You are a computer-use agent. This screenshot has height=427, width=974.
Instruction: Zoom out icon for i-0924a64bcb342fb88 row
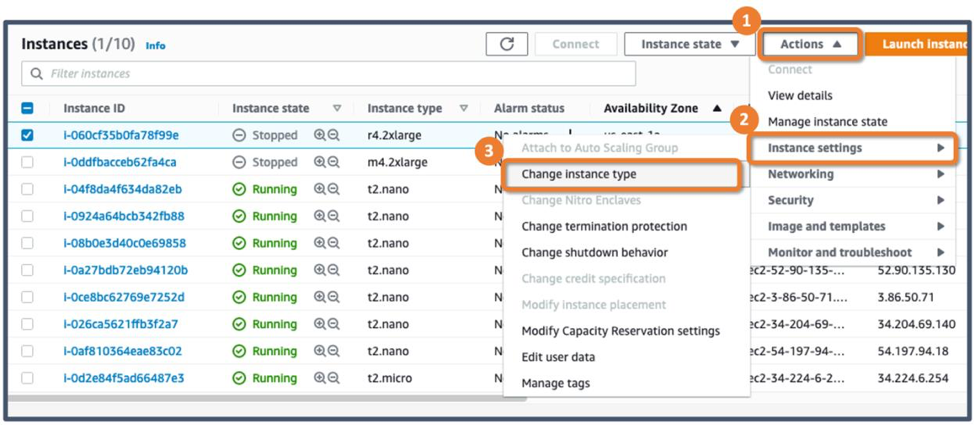334,216
